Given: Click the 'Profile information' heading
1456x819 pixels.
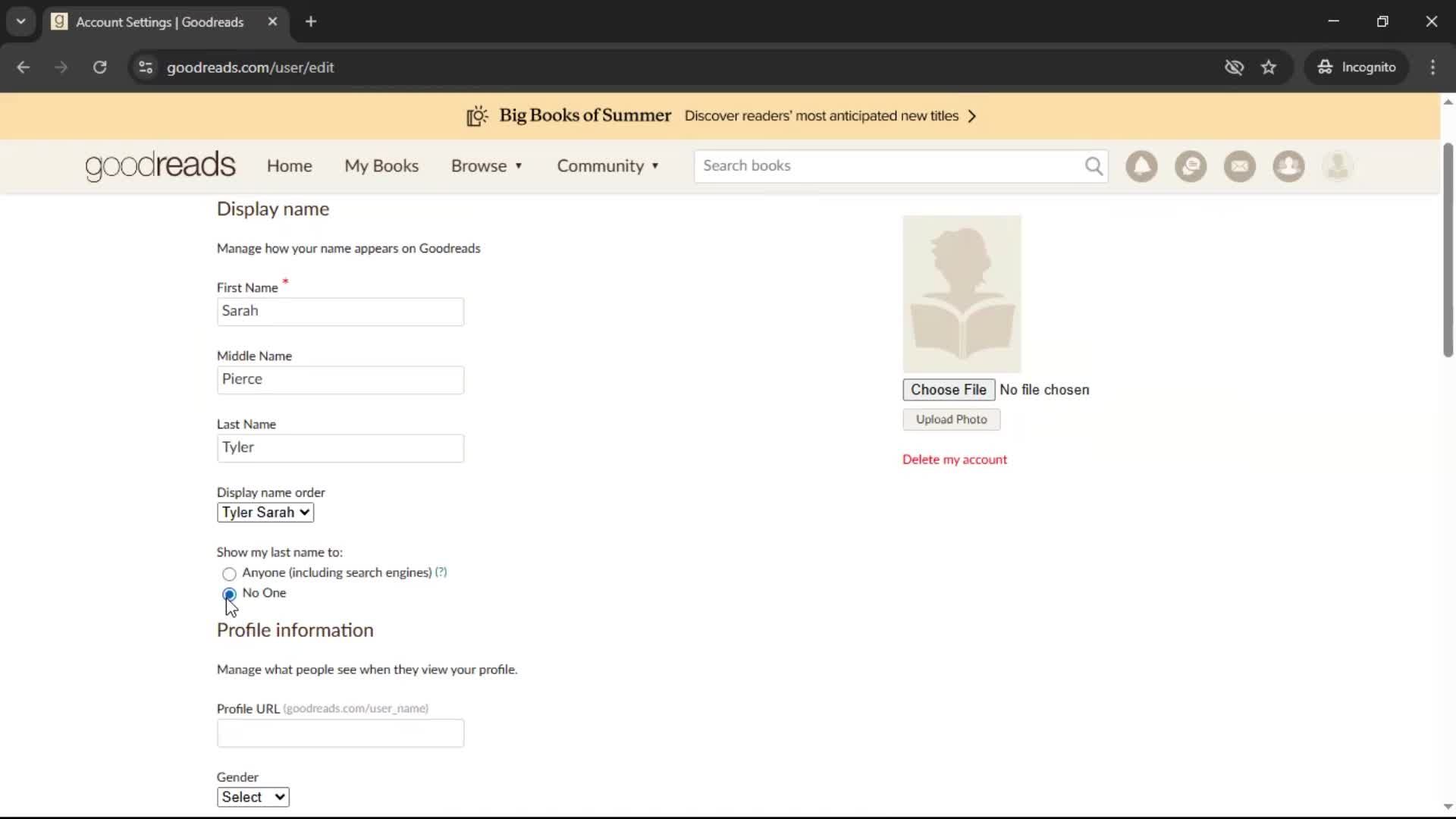Looking at the screenshot, I should pos(295,630).
